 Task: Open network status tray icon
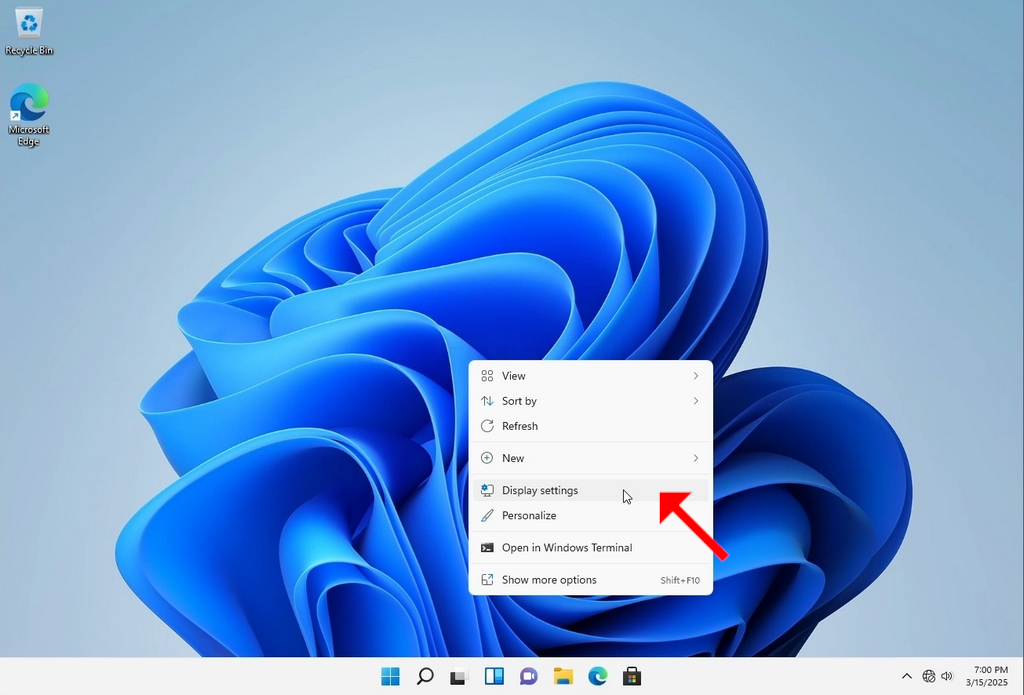(929, 676)
